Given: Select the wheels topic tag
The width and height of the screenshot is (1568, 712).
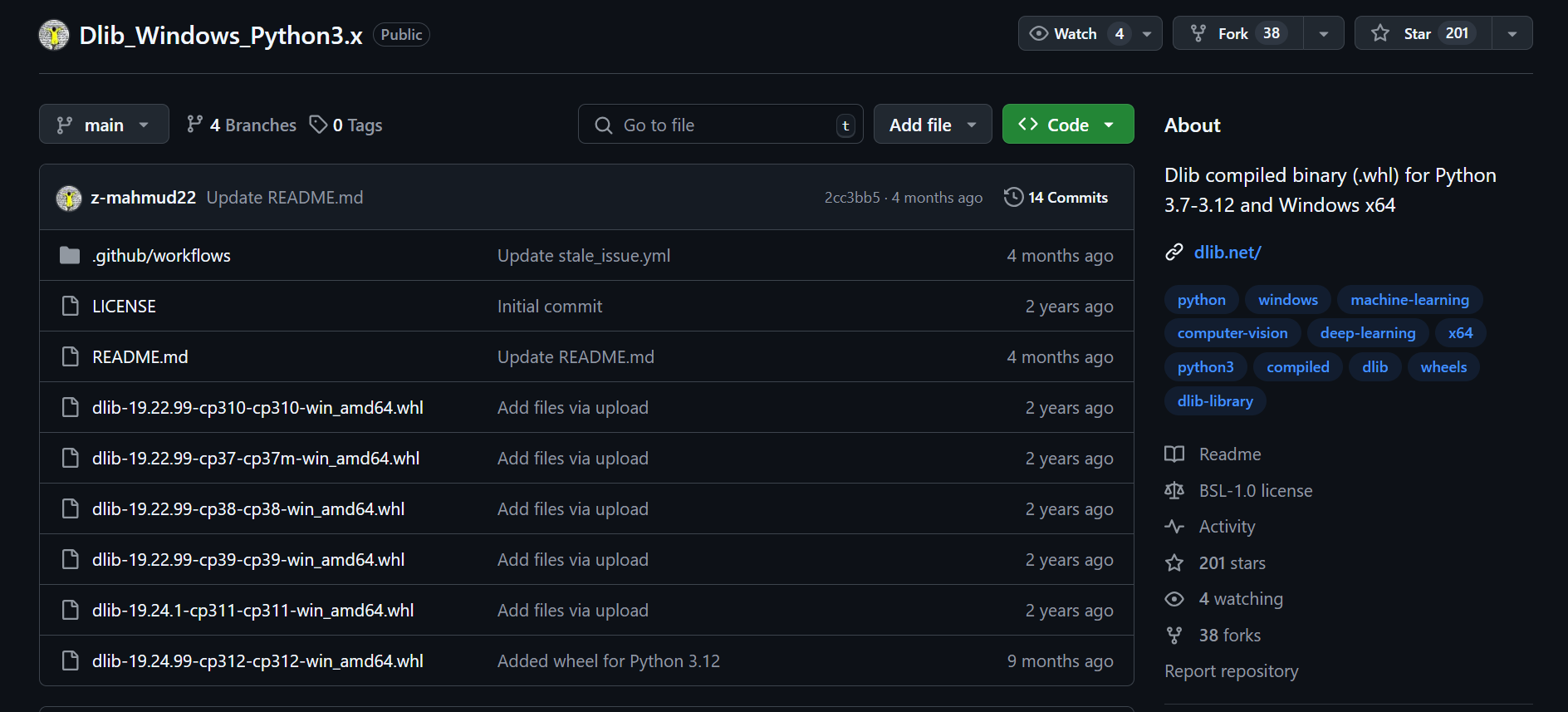Looking at the screenshot, I should coord(1443,367).
